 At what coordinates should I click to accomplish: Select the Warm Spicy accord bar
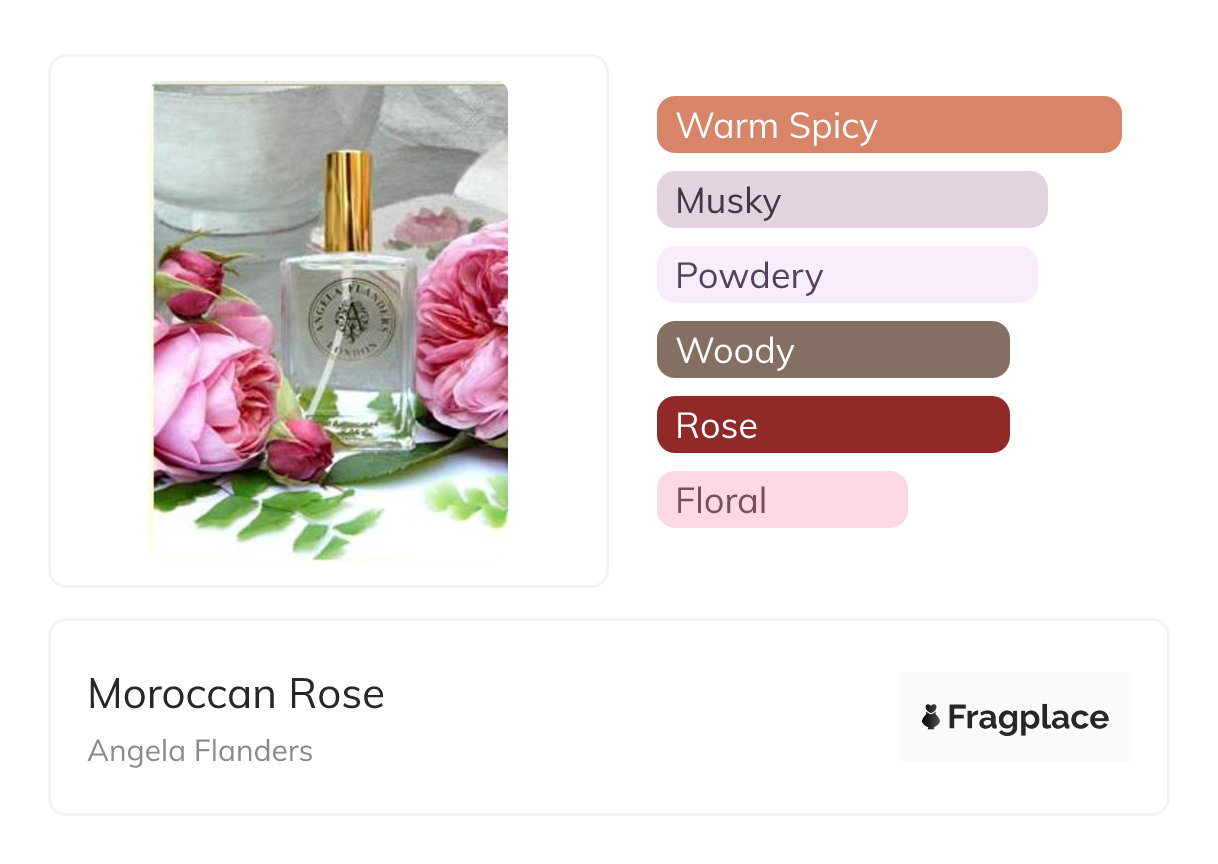888,125
